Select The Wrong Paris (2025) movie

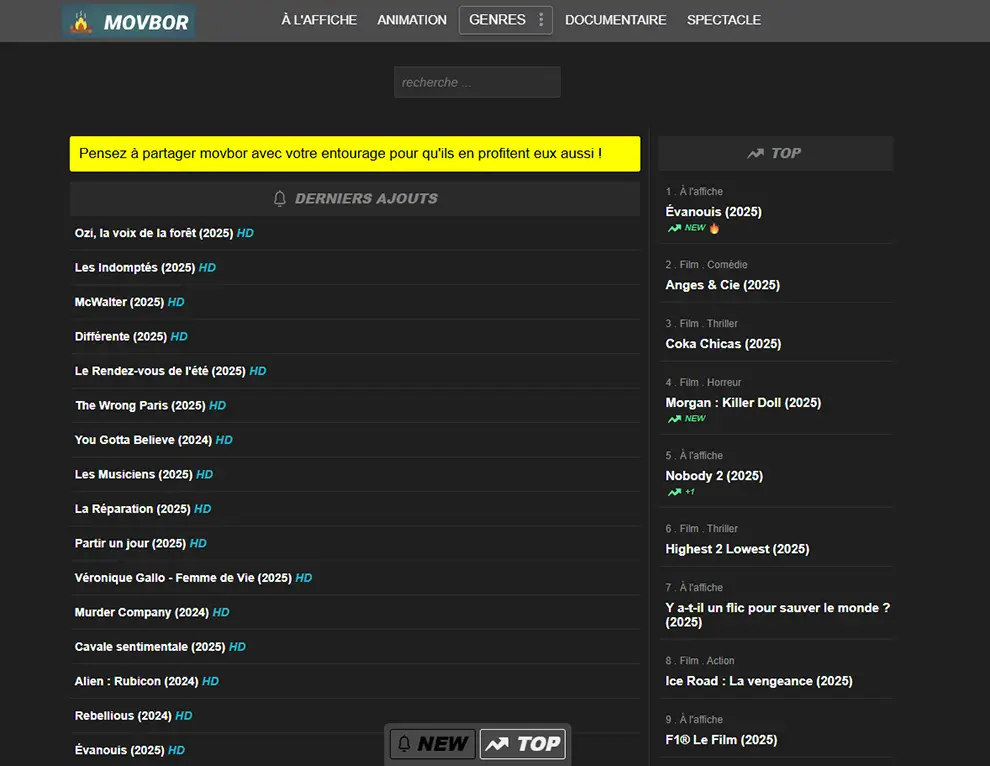coord(140,406)
